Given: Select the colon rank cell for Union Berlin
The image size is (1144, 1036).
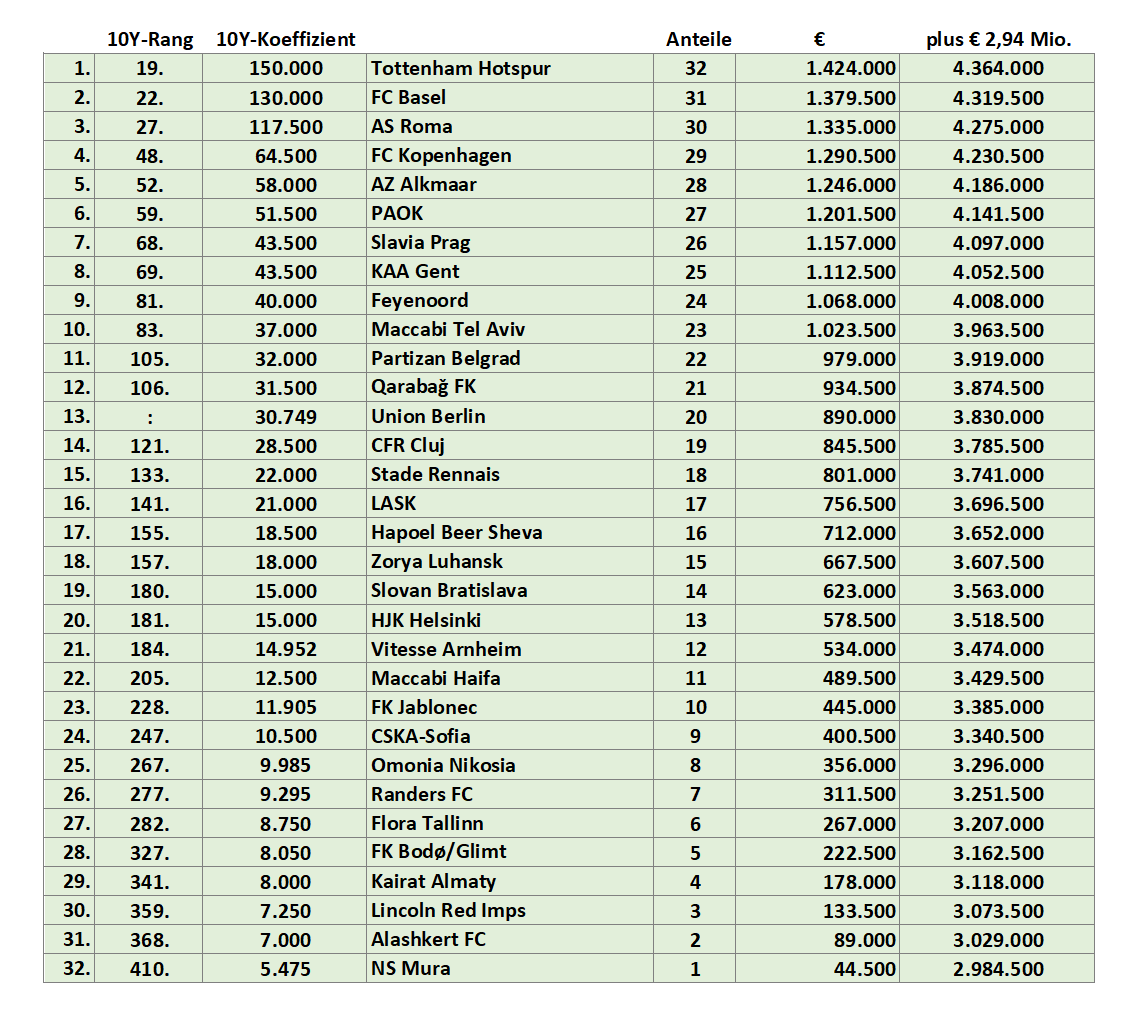Looking at the screenshot, I should [x=149, y=417].
